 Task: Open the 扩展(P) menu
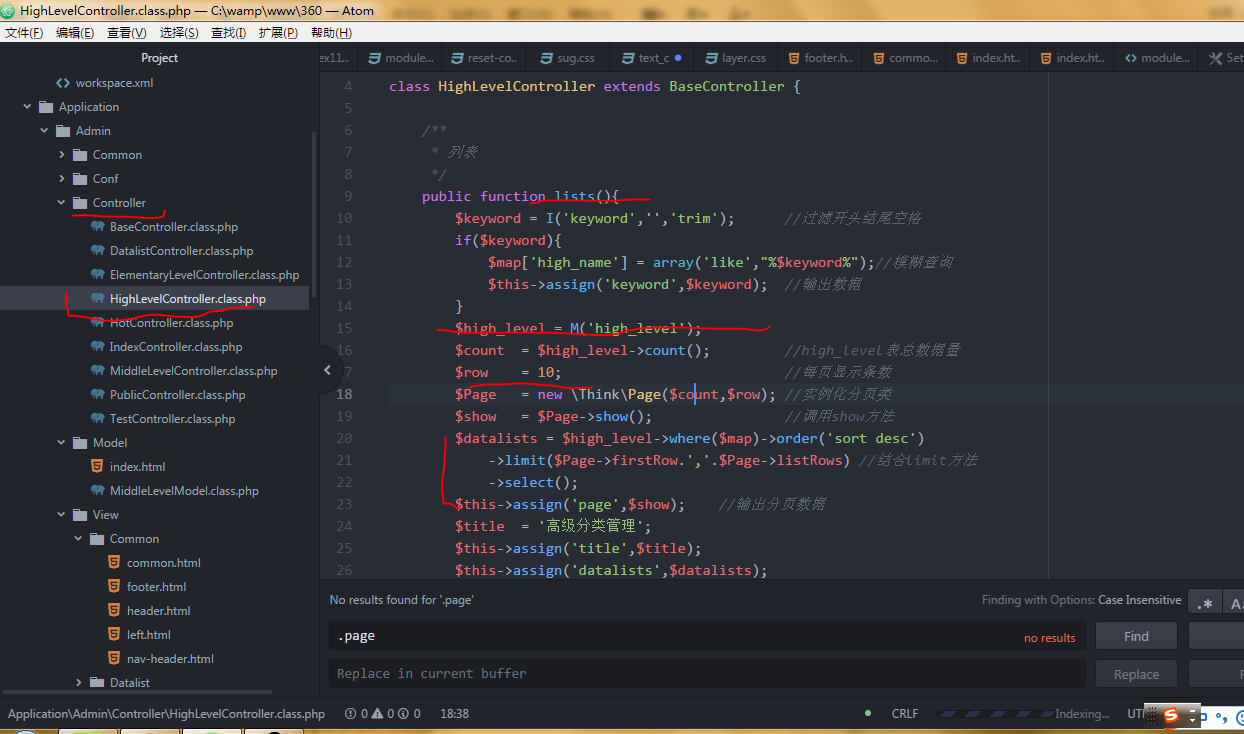[x=278, y=33]
